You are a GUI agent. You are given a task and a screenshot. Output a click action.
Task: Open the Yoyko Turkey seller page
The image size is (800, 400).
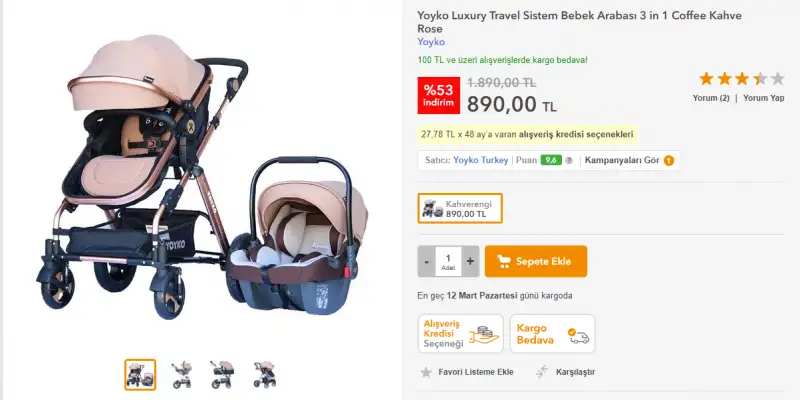pos(481,160)
